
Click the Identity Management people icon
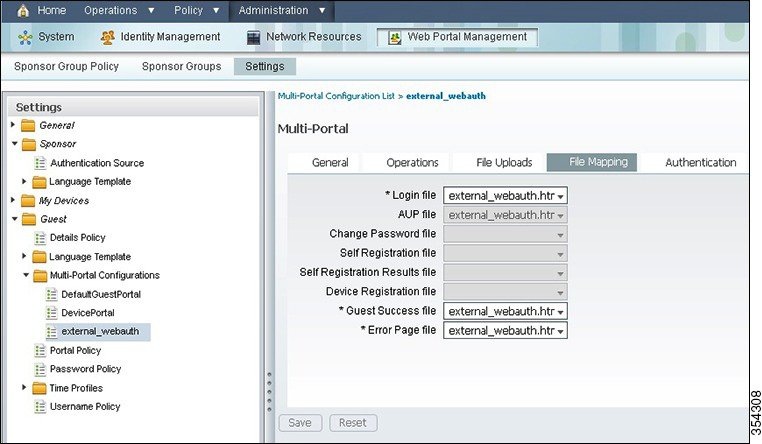pyautogui.click(x=107, y=37)
